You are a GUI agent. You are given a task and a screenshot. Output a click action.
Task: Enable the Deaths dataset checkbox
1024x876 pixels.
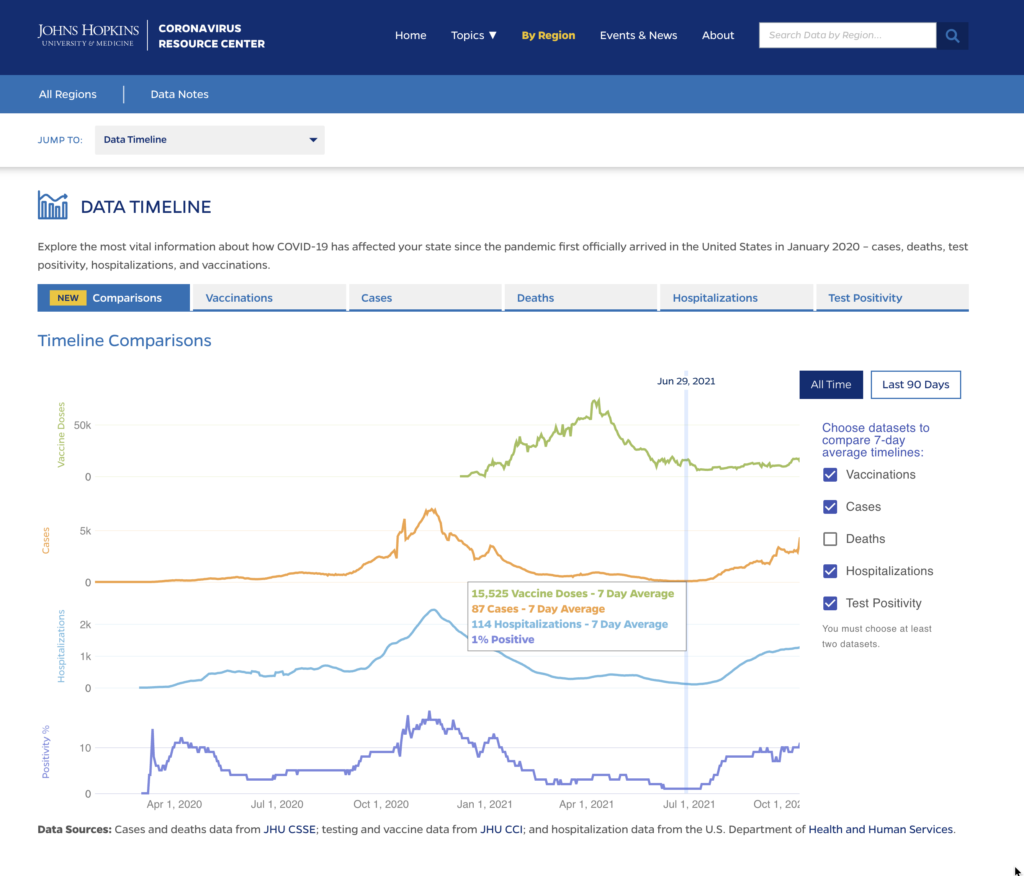[x=830, y=539]
